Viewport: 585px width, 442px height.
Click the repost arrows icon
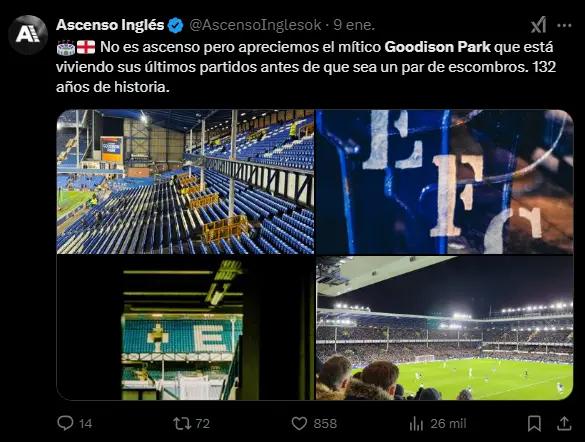click(182, 423)
